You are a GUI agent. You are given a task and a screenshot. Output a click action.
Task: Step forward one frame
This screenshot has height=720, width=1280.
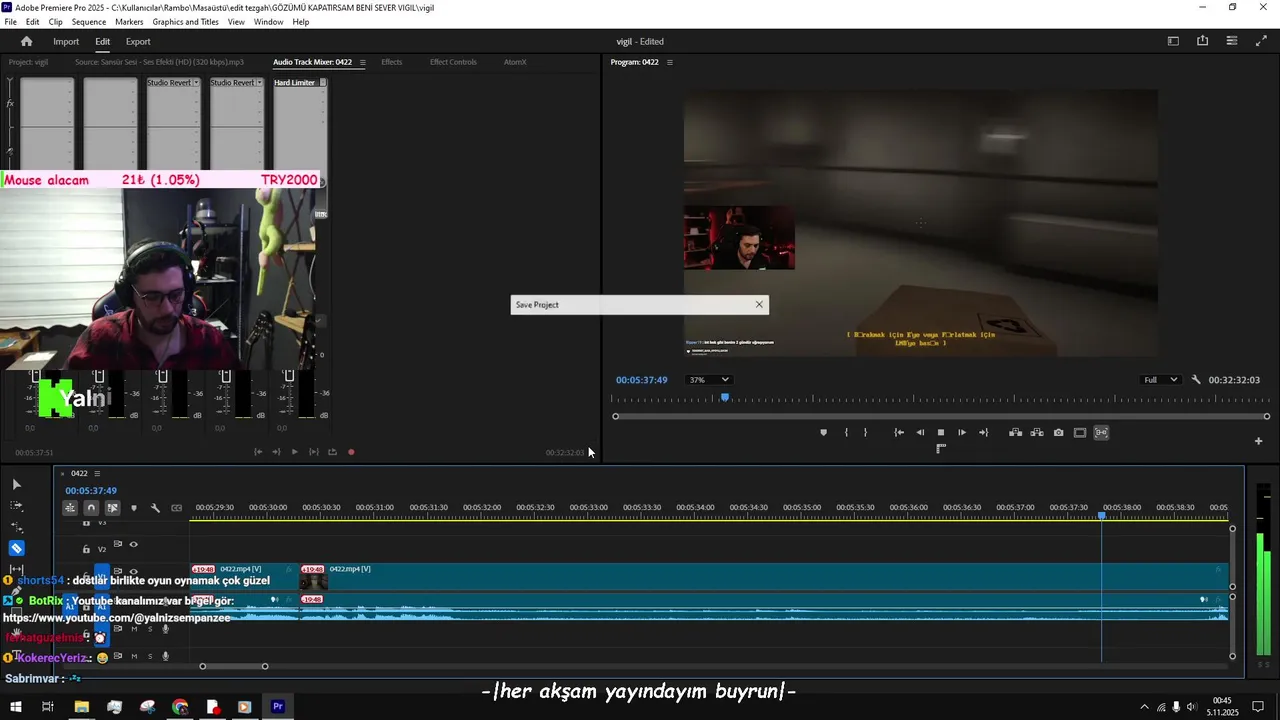pyautogui.click(x=962, y=433)
